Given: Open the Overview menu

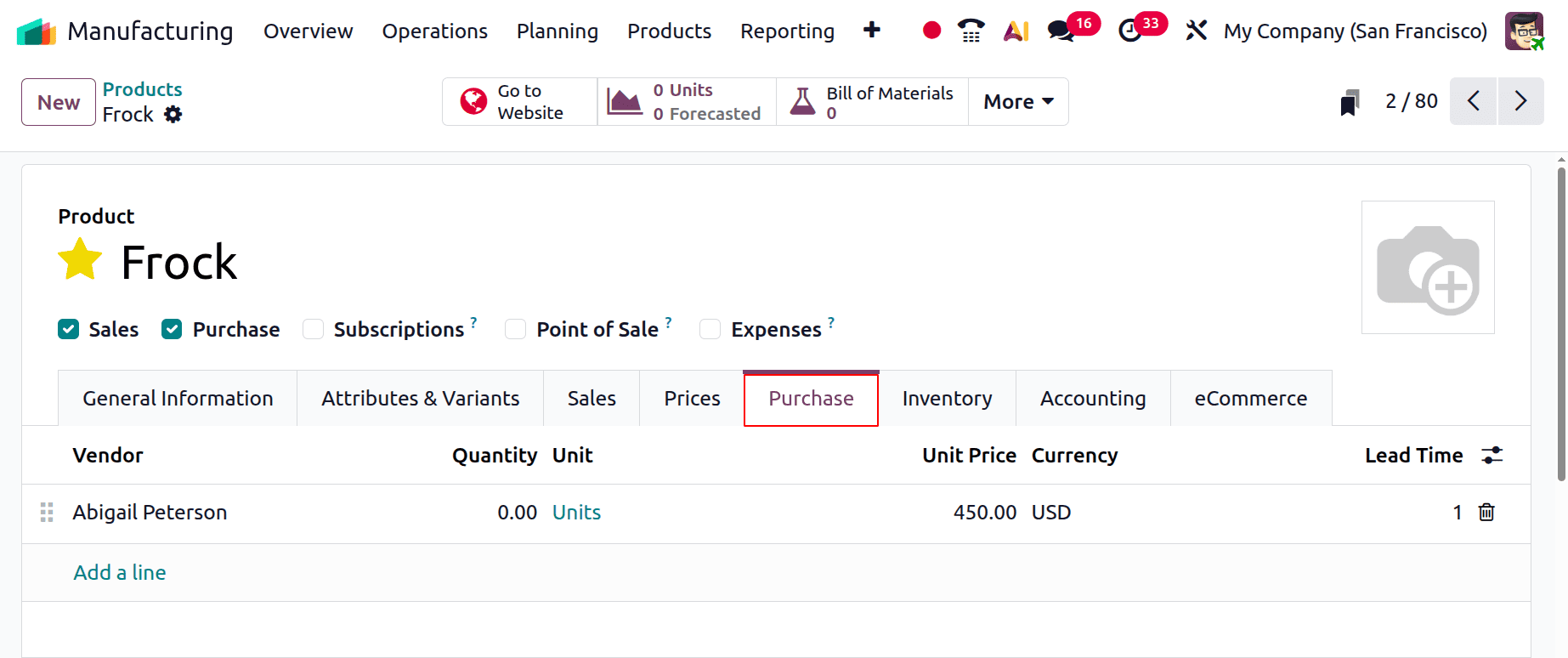Looking at the screenshot, I should 308,31.
